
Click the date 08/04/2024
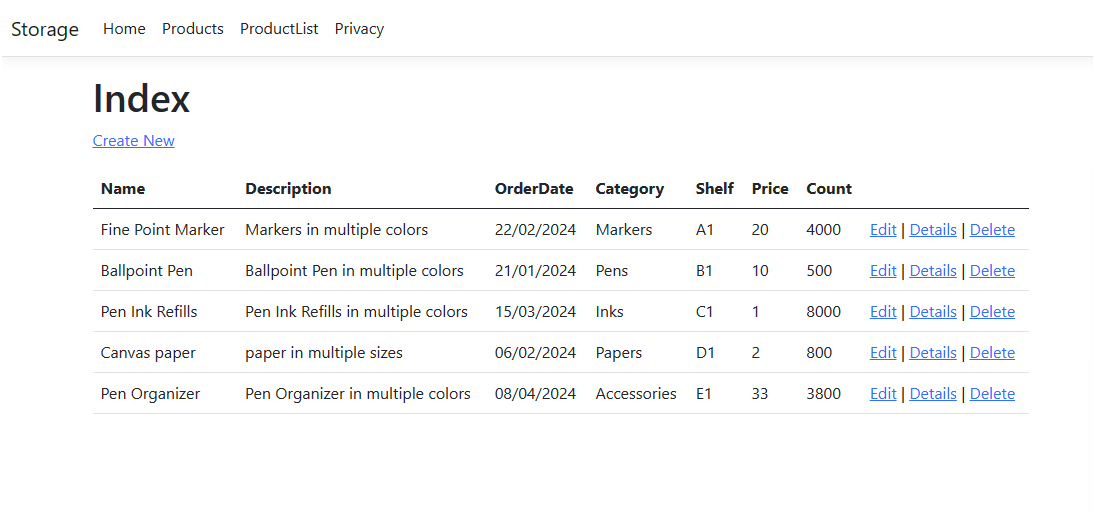tap(536, 394)
